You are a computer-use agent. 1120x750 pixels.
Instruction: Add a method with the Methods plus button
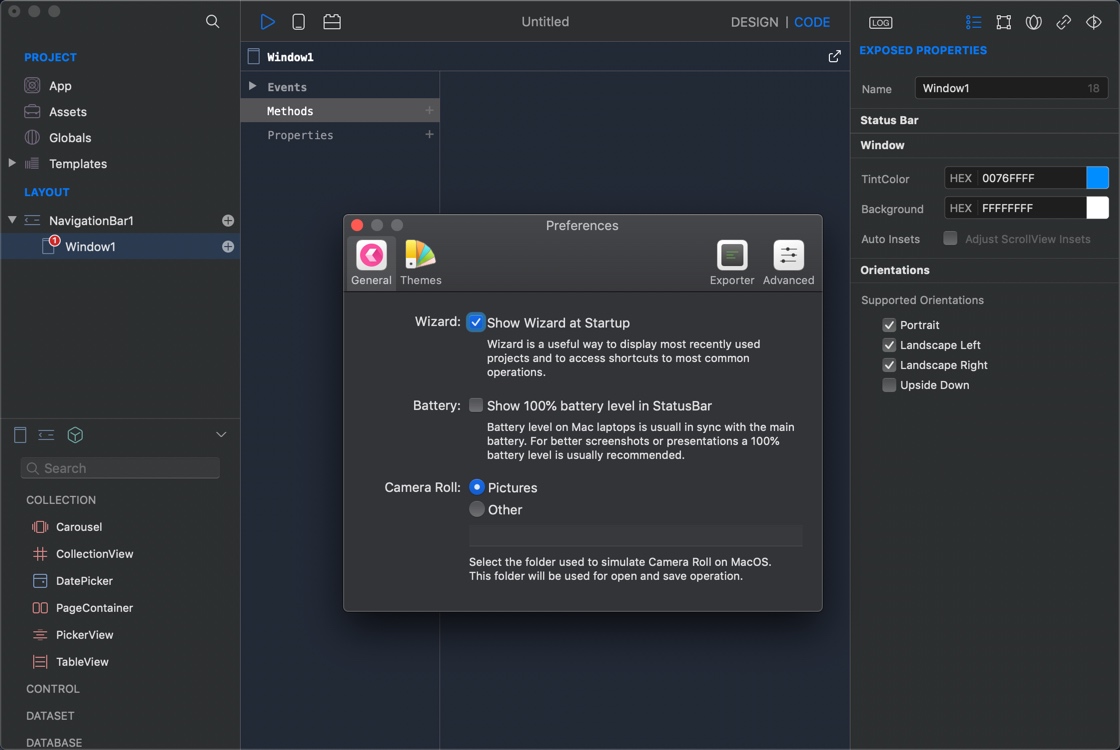pos(429,110)
